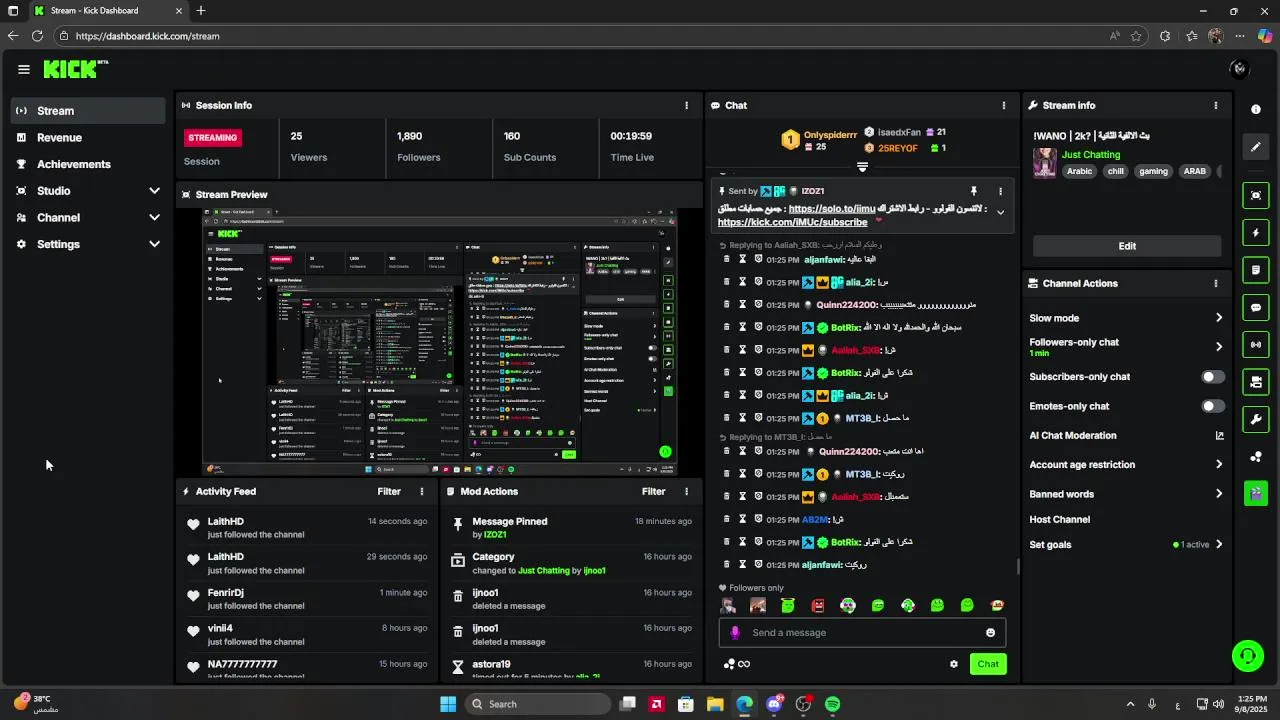Open the Activity Feed Filter
This screenshot has height=720, width=1280.
tap(389, 491)
